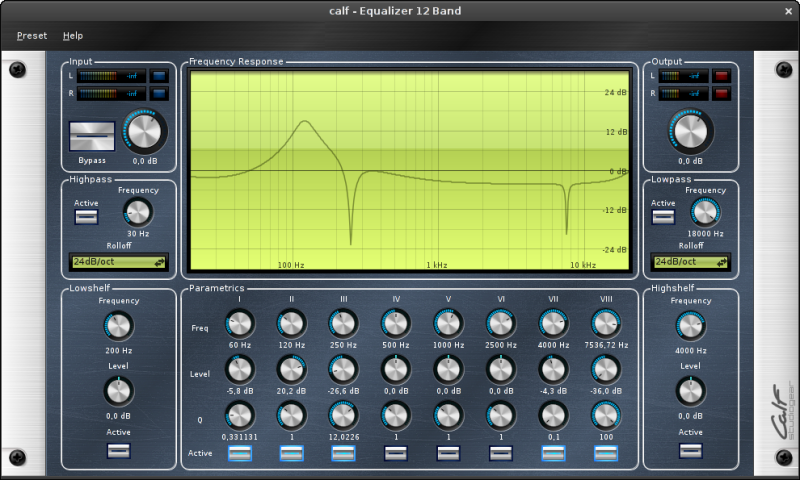Open the Highpass Rolloff 24dB/oct dropdown
Image resolution: width=800 pixels, height=480 pixels.
tap(119, 262)
